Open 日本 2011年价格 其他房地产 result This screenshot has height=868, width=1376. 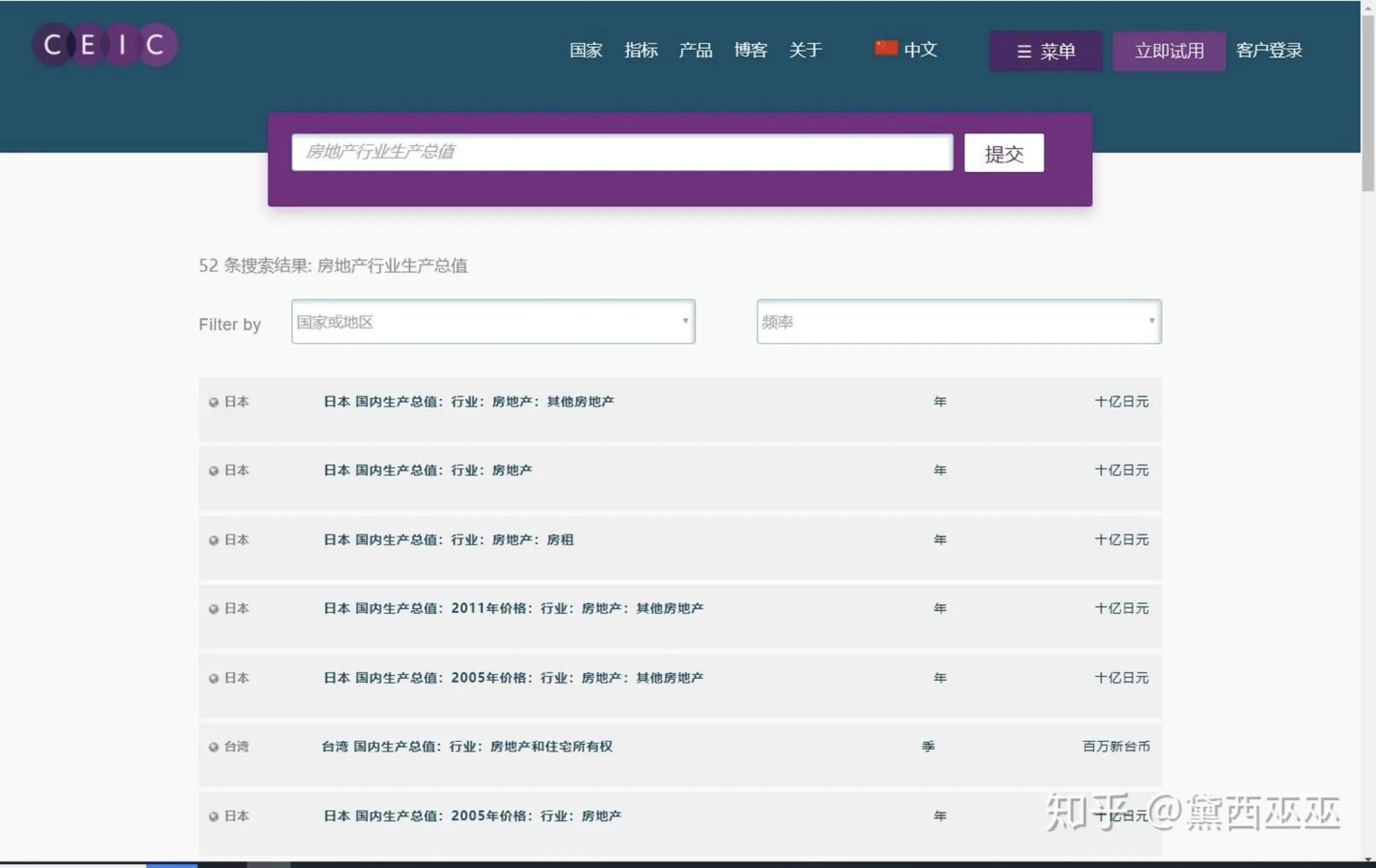point(514,608)
